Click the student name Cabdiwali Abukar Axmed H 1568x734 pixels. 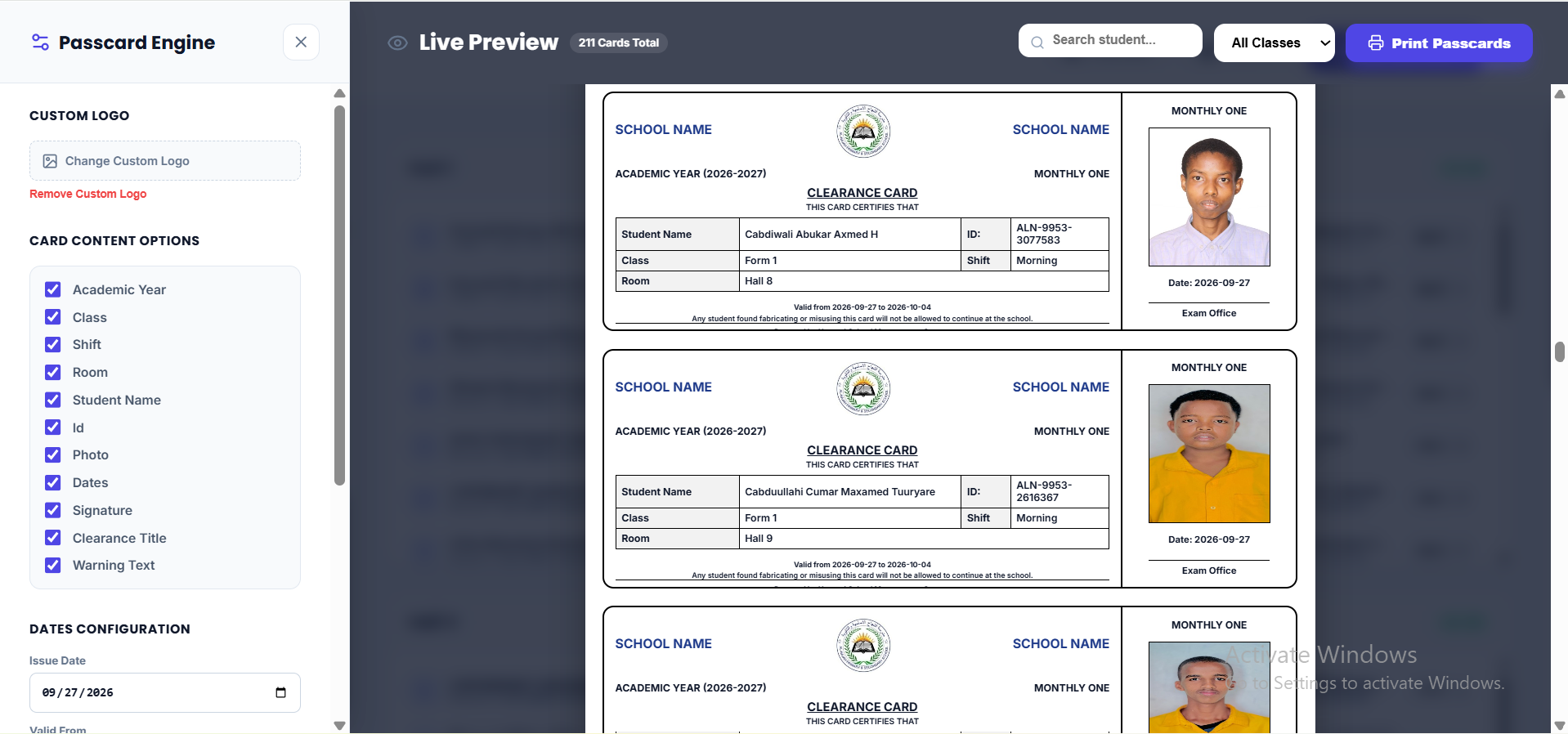point(811,235)
